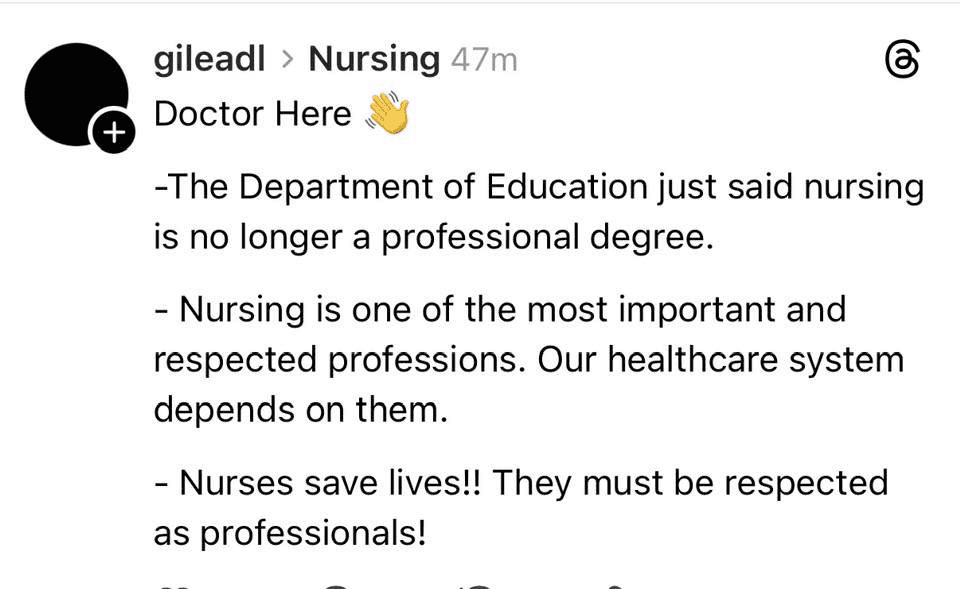This screenshot has height=589, width=960.
Task: Click the line starting "- Nurses save lives!!"
Action: [521, 483]
